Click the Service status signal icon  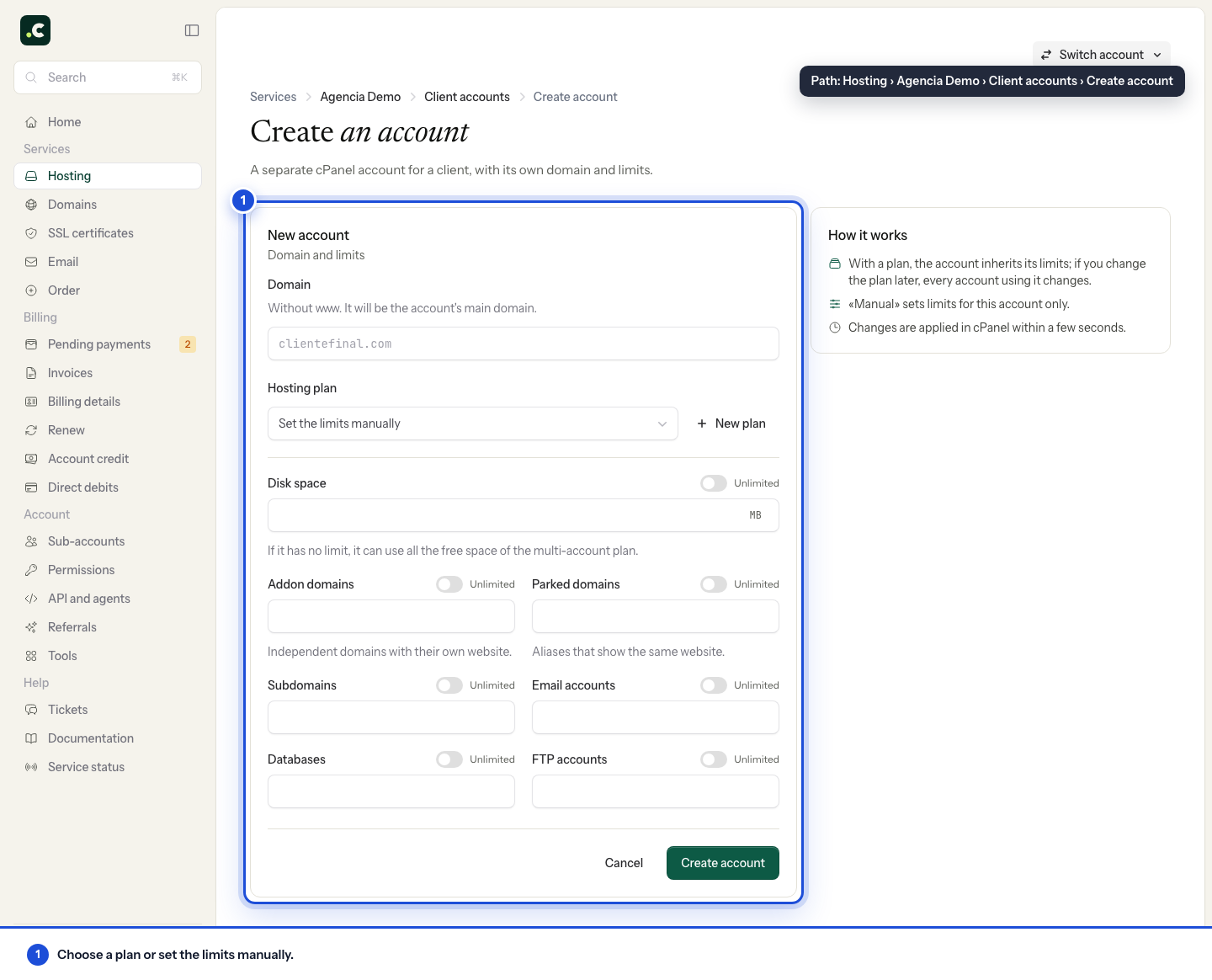coord(31,767)
